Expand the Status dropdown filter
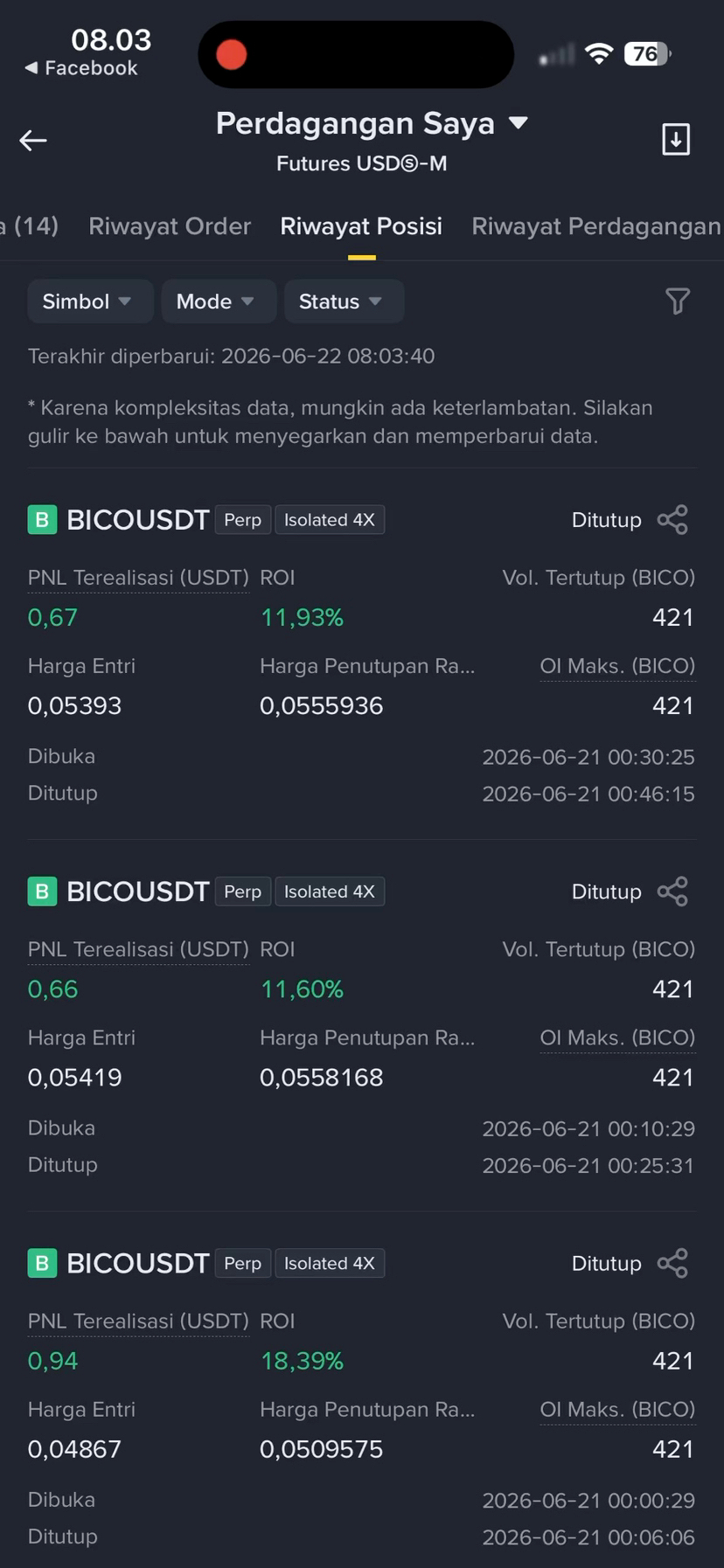The height and width of the screenshot is (1568, 724). [x=345, y=302]
